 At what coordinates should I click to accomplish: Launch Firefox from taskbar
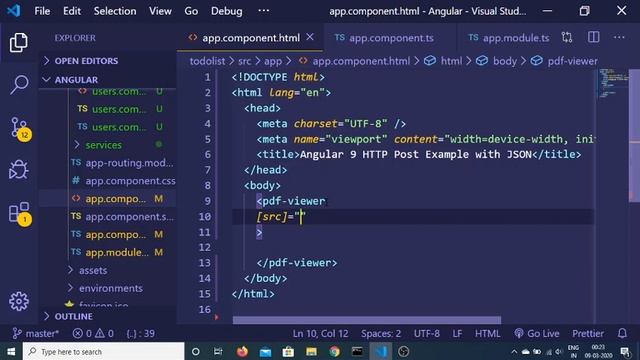pyautogui.click(x=242, y=351)
